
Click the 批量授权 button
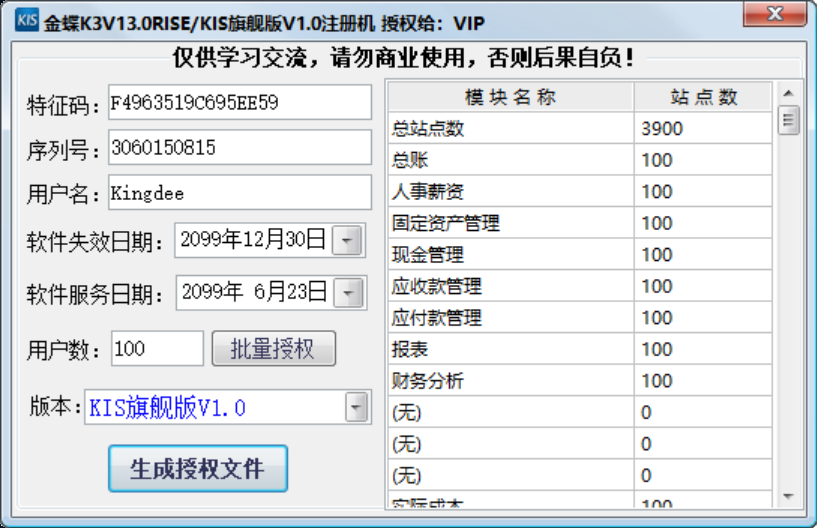coord(274,348)
